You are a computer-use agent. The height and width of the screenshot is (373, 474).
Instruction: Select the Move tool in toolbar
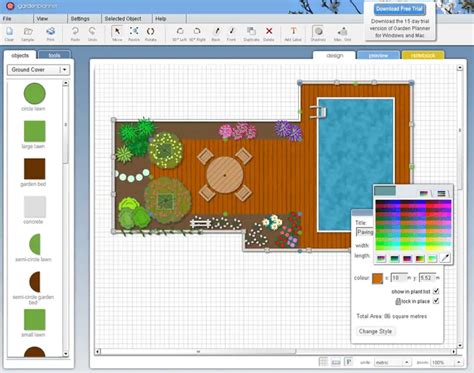[x=117, y=34]
